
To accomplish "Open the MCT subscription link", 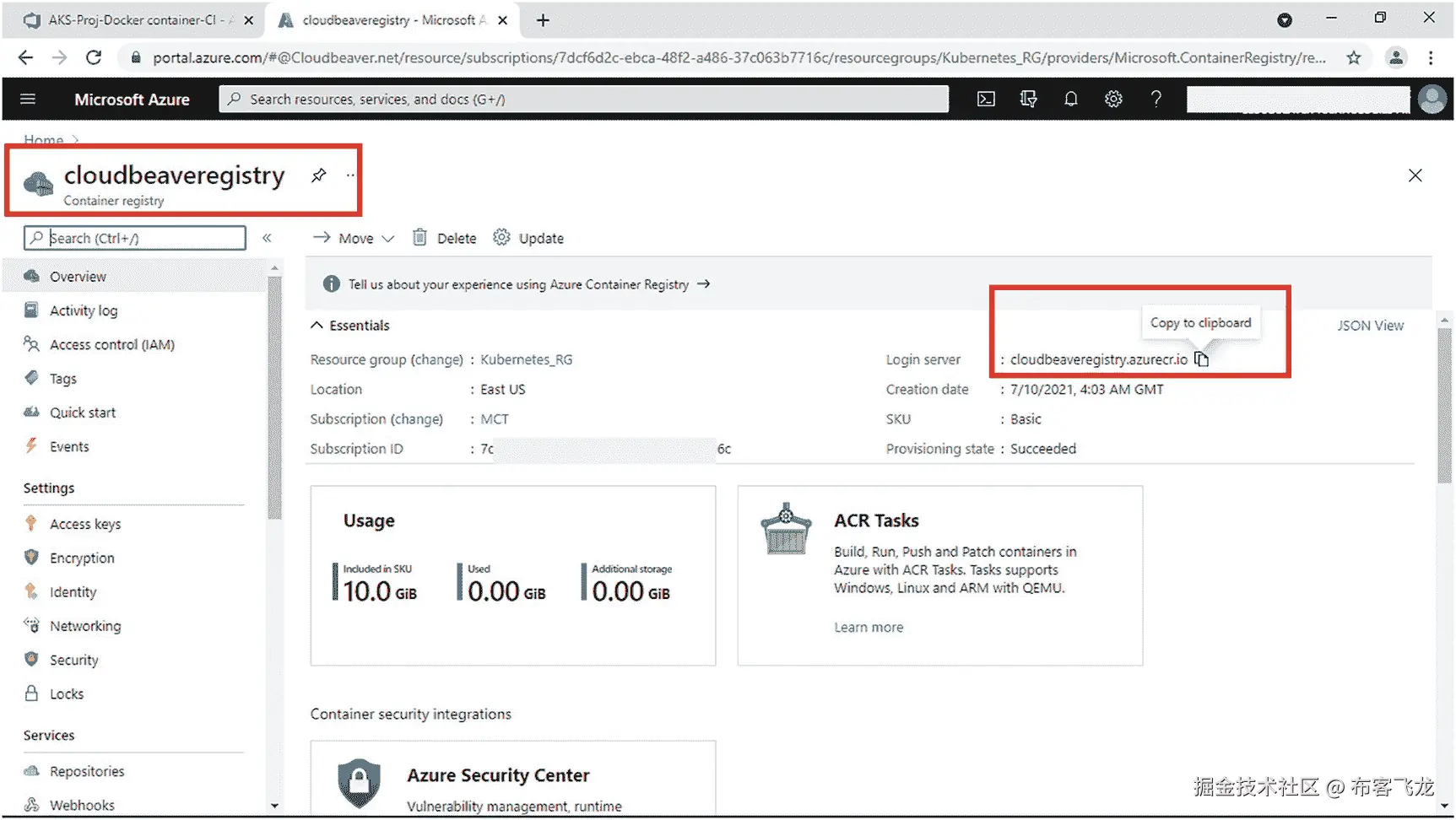I will tap(495, 419).
